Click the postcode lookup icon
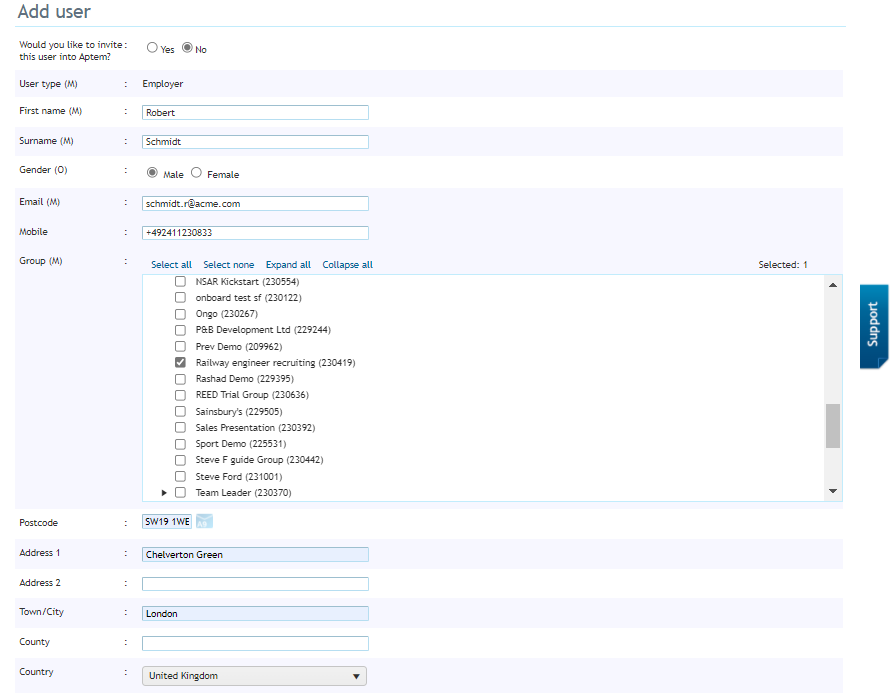This screenshot has height=698, width=892. (204, 521)
